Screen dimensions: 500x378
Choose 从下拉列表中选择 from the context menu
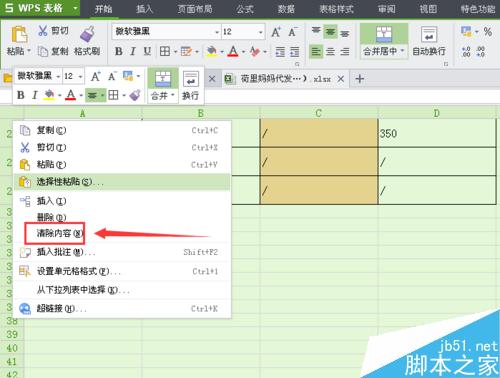pos(122,290)
